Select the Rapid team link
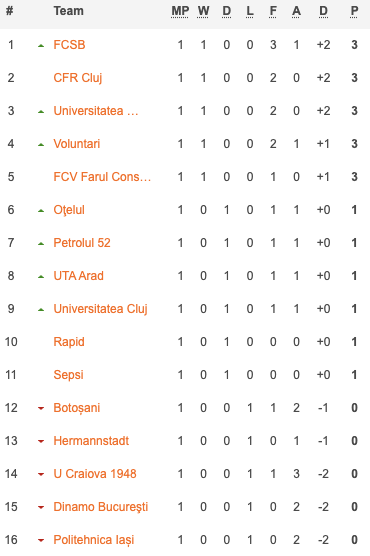The width and height of the screenshot is (370, 556). [x=69, y=342]
